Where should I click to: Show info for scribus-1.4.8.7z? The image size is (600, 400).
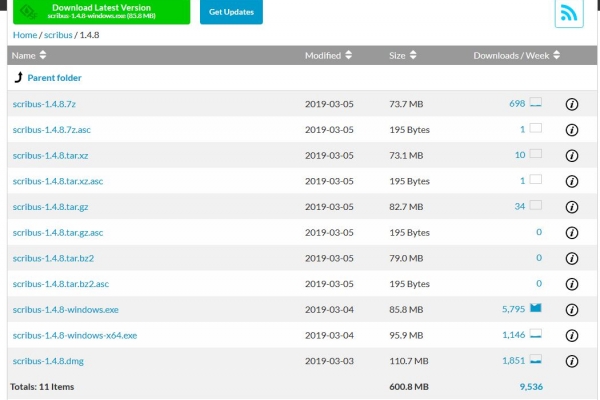(x=572, y=104)
